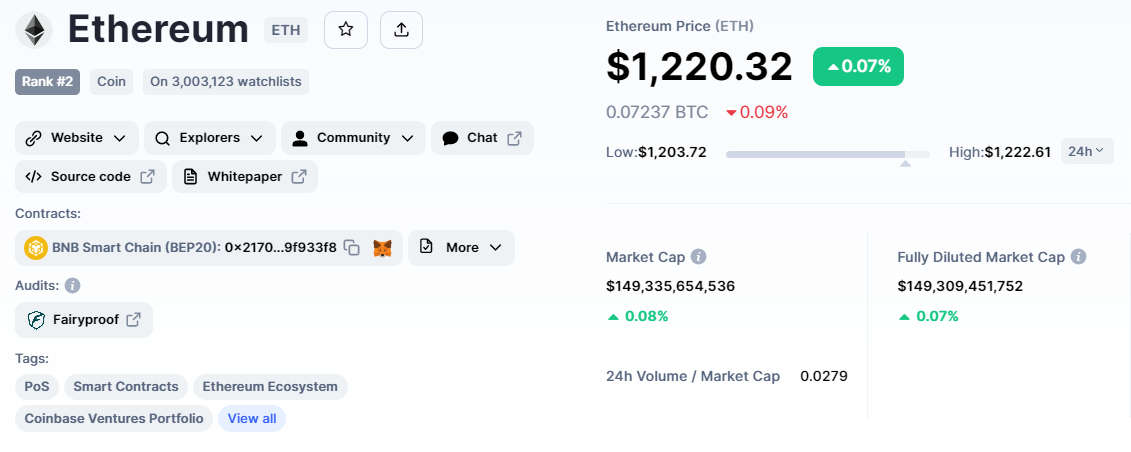The width and height of the screenshot is (1131, 452).
Task: Click the green 0.07% change badge
Action: 858,66
